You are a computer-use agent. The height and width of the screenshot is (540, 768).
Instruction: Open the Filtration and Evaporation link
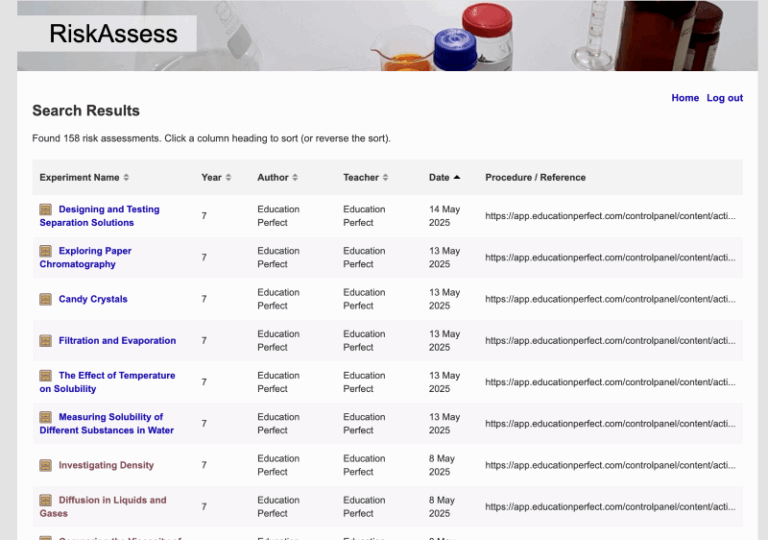(x=117, y=341)
